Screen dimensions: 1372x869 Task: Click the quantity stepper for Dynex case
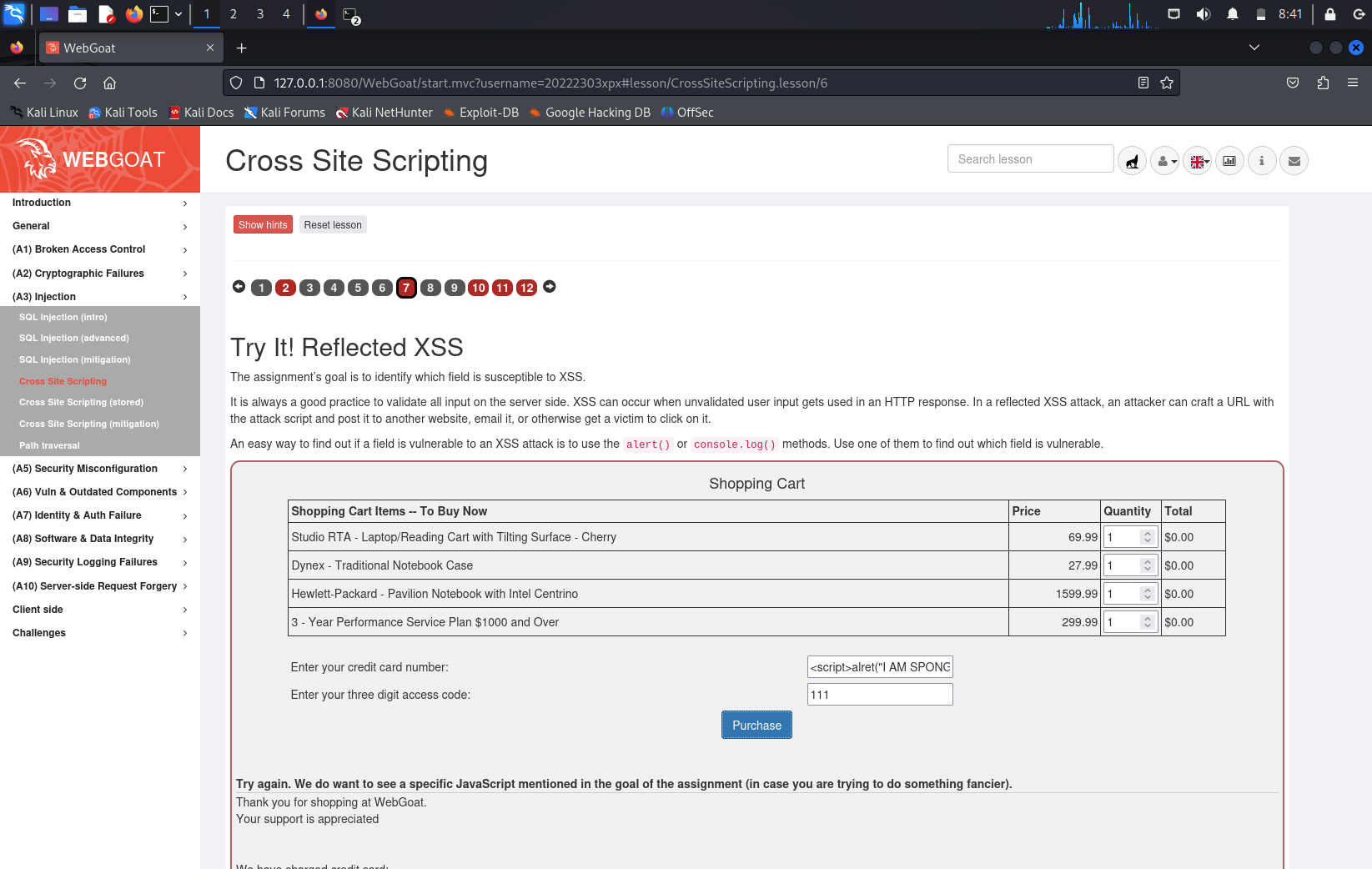coord(1148,565)
